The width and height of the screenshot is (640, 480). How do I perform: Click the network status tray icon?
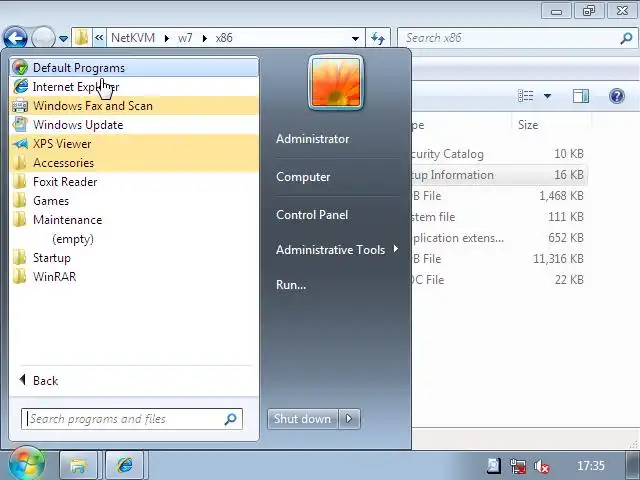pos(518,466)
